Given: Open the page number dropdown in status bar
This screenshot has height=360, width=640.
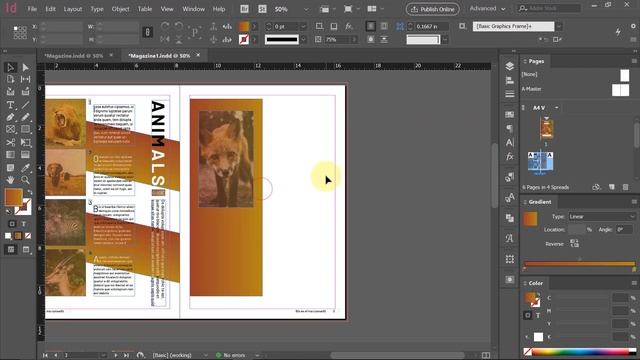Looking at the screenshot, I should [x=103, y=355].
